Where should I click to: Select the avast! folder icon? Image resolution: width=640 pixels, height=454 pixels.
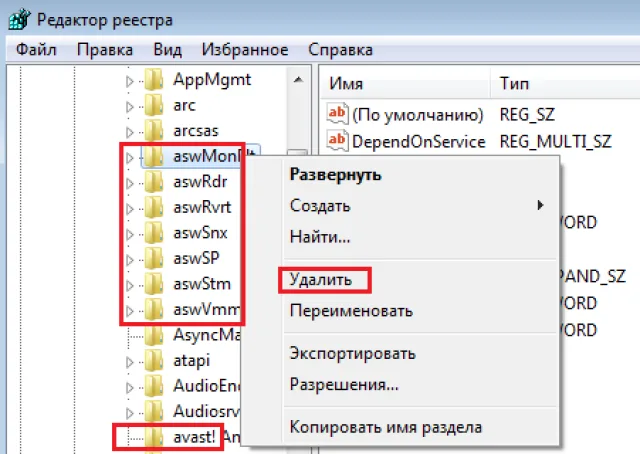(x=154, y=438)
